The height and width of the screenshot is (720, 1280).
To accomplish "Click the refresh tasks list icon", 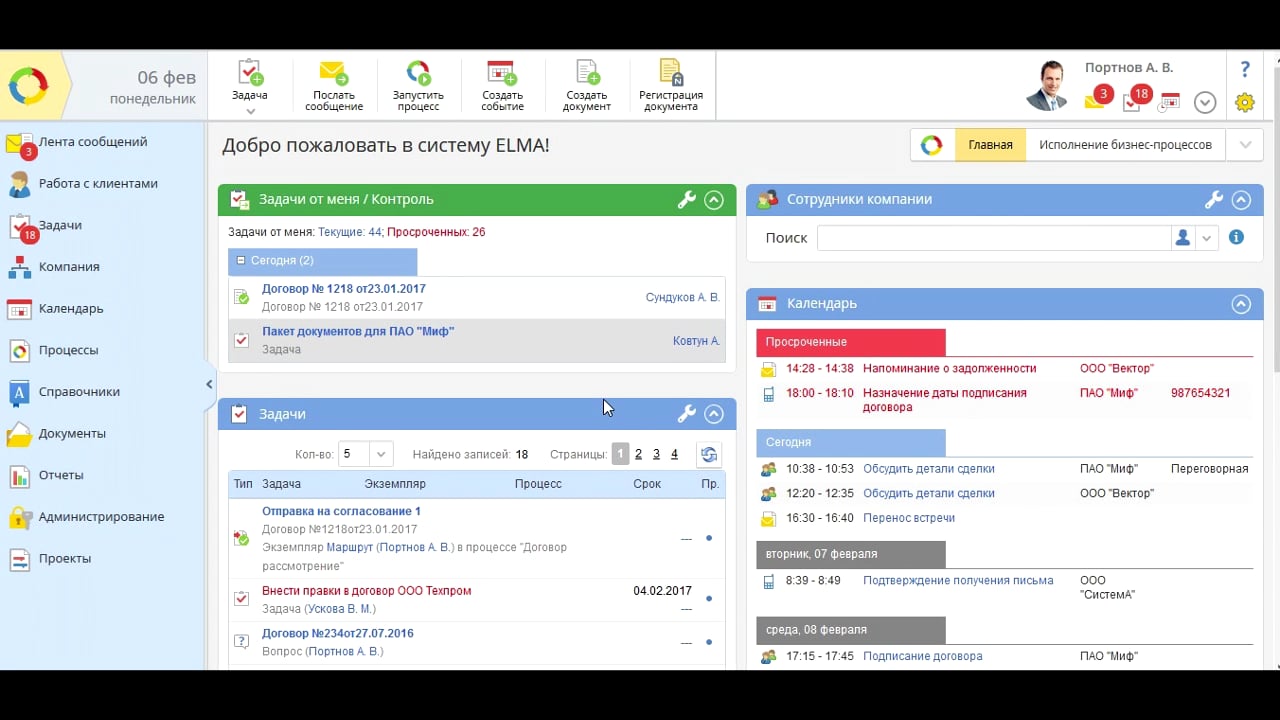I will point(709,454).
